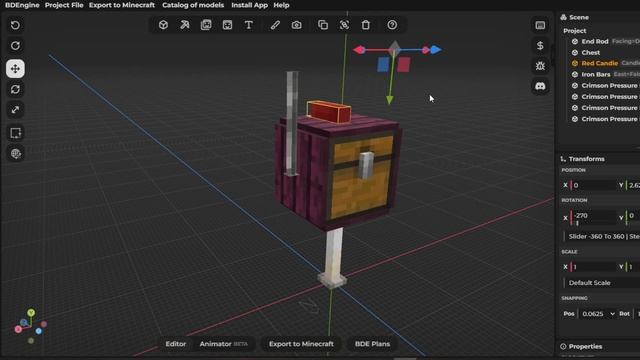This screenshot has width=640, height=360.
Task: Select the last Crimson Pressure item
Action: pos(609,119)
